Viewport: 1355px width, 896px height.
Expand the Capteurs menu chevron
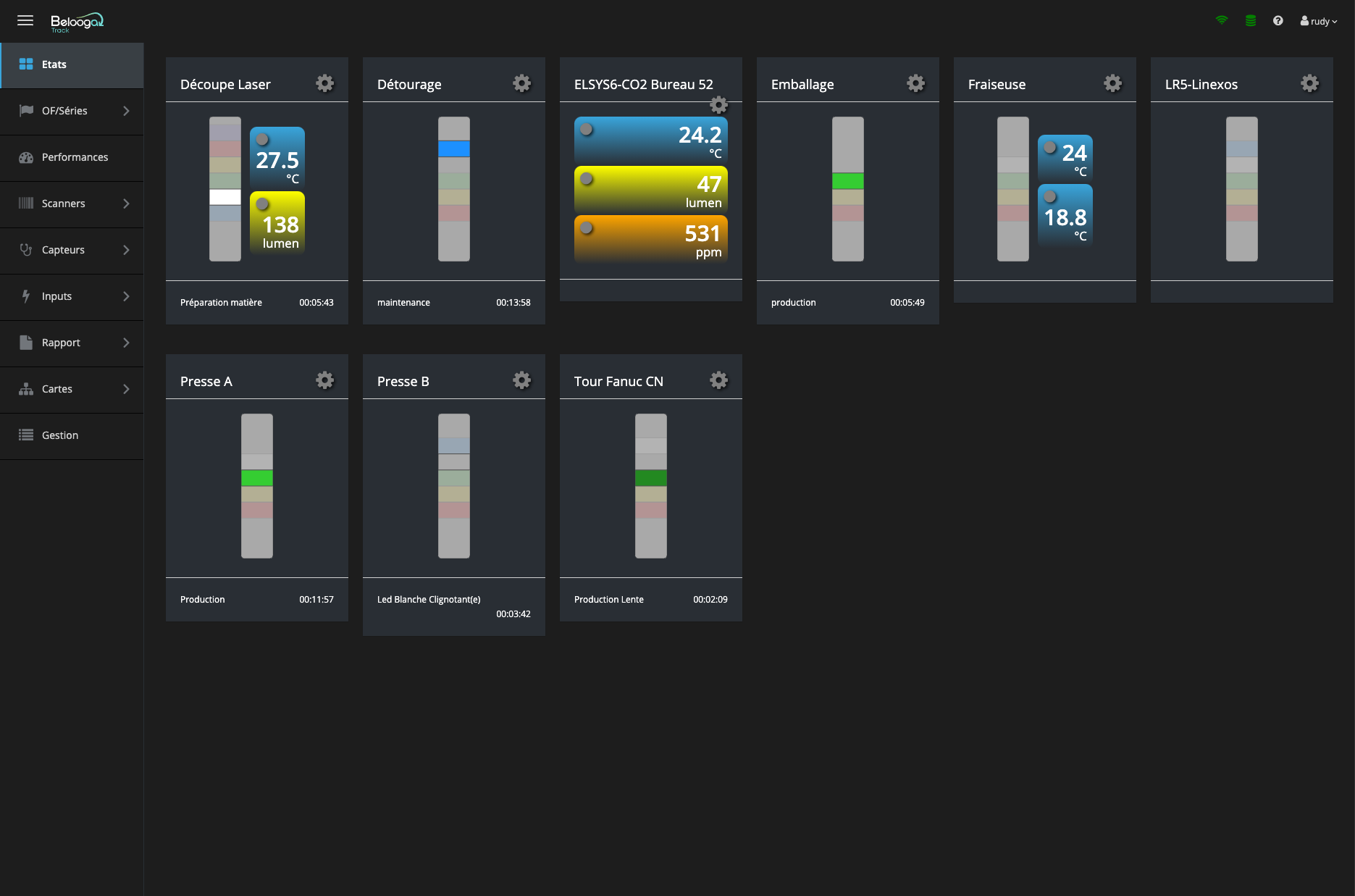(x=126, y=250)
